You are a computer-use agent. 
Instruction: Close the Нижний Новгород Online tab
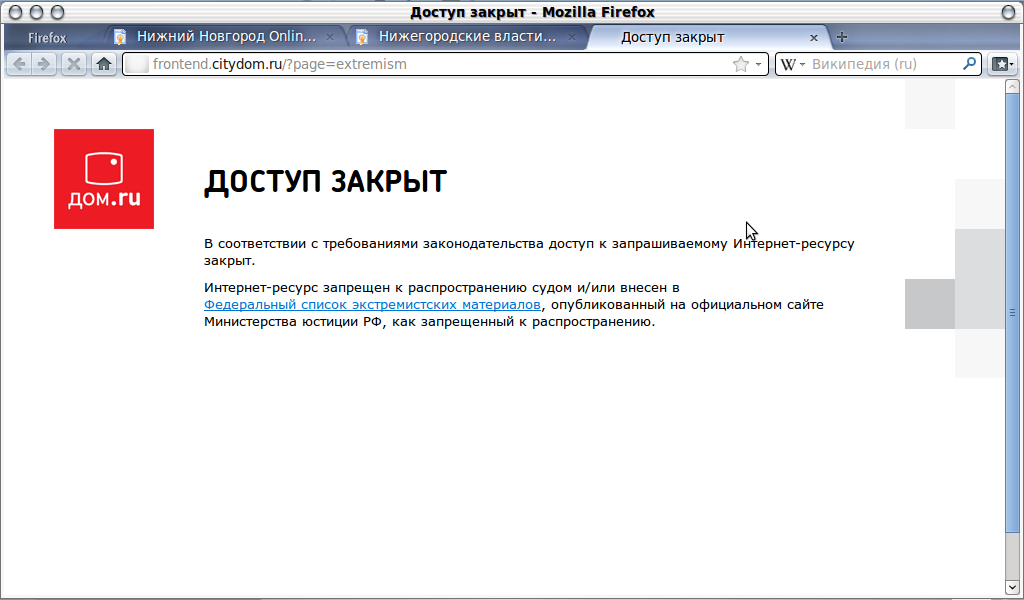click(x=330, y=37)
